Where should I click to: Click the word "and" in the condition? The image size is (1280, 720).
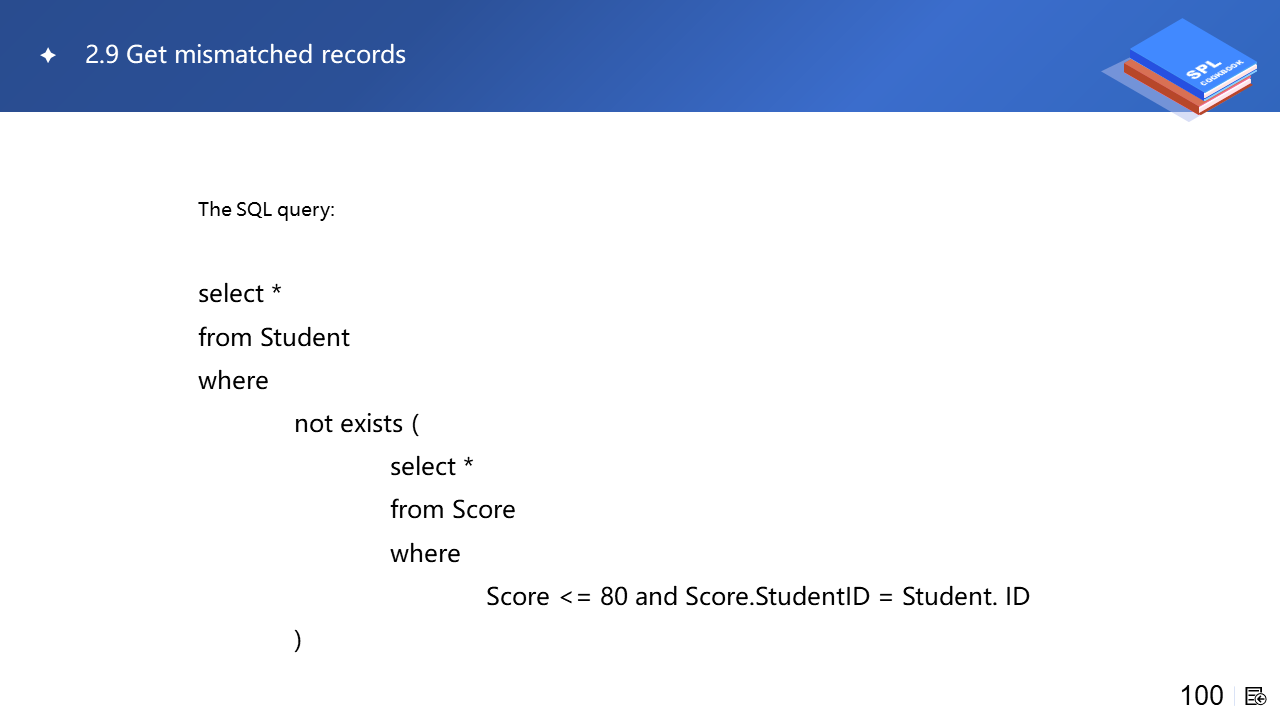[656, 597]
